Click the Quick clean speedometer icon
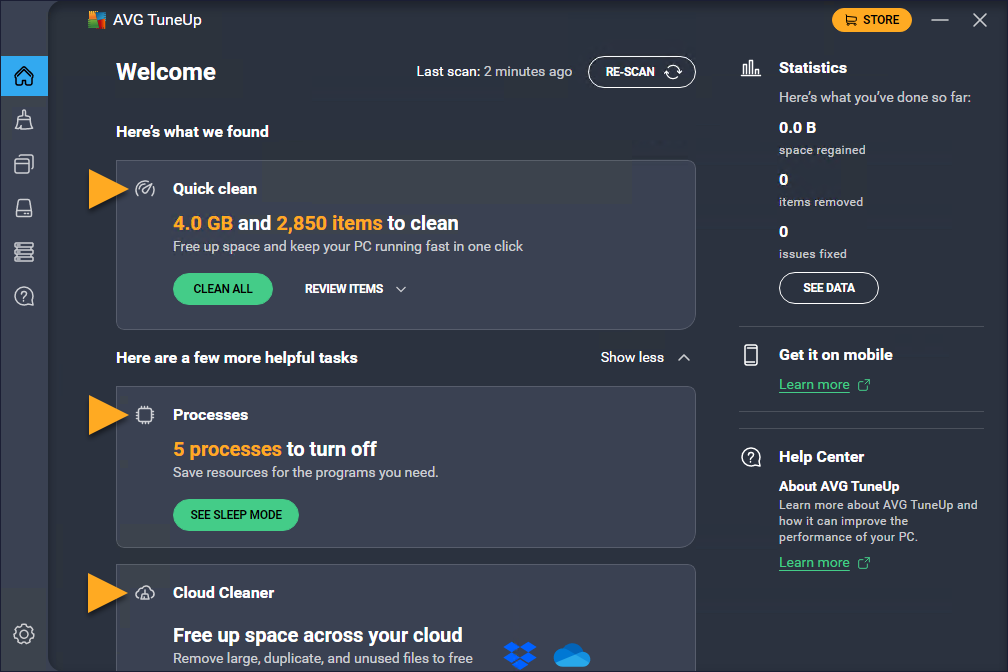 click(x=145, y=188)
